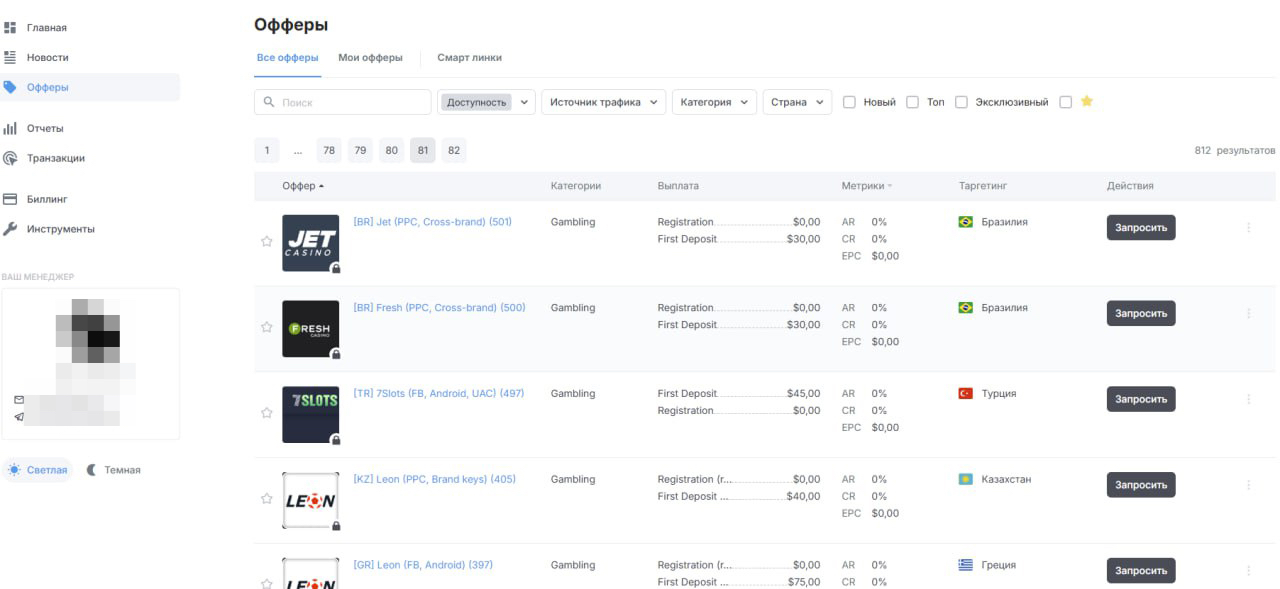Click the Инструменты wrench icon
The width and height of the screenshot is (1280, 589).
coord(10,229)
